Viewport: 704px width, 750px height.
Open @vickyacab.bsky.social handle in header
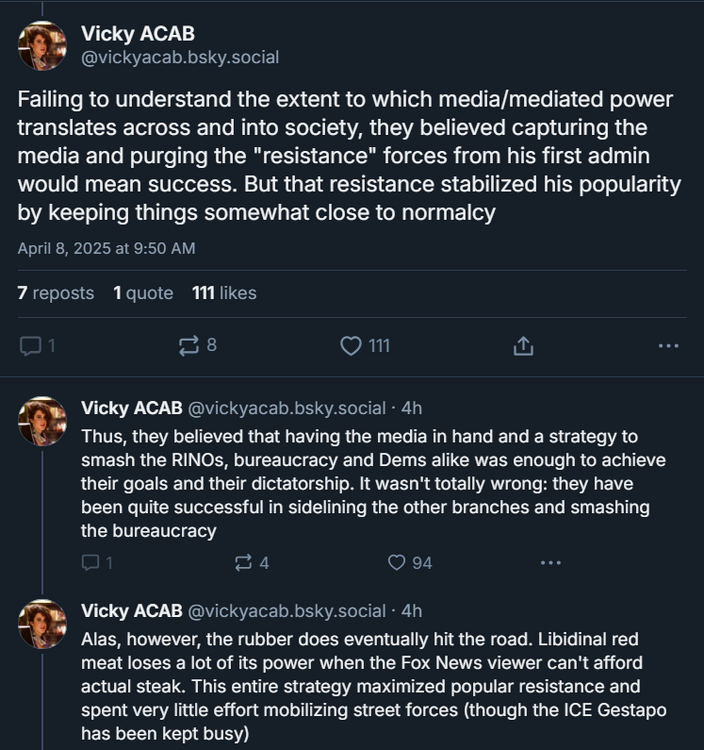[x=180, y=58]
